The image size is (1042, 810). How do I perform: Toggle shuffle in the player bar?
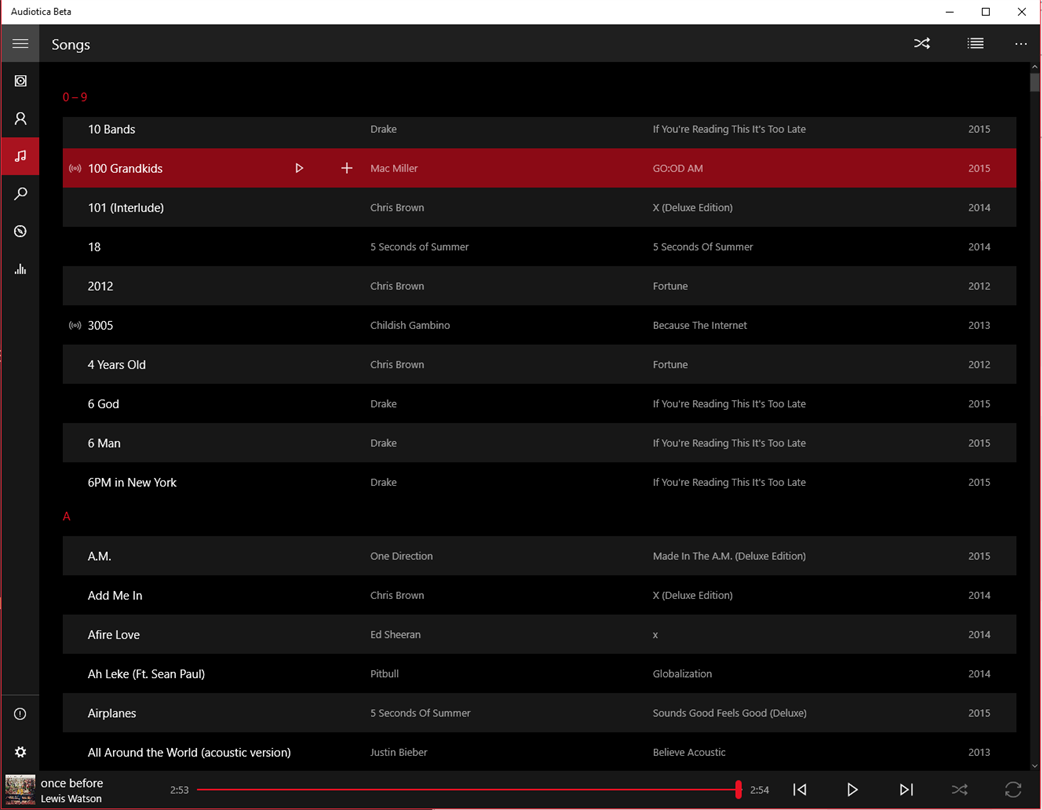[x=959, y=789]
